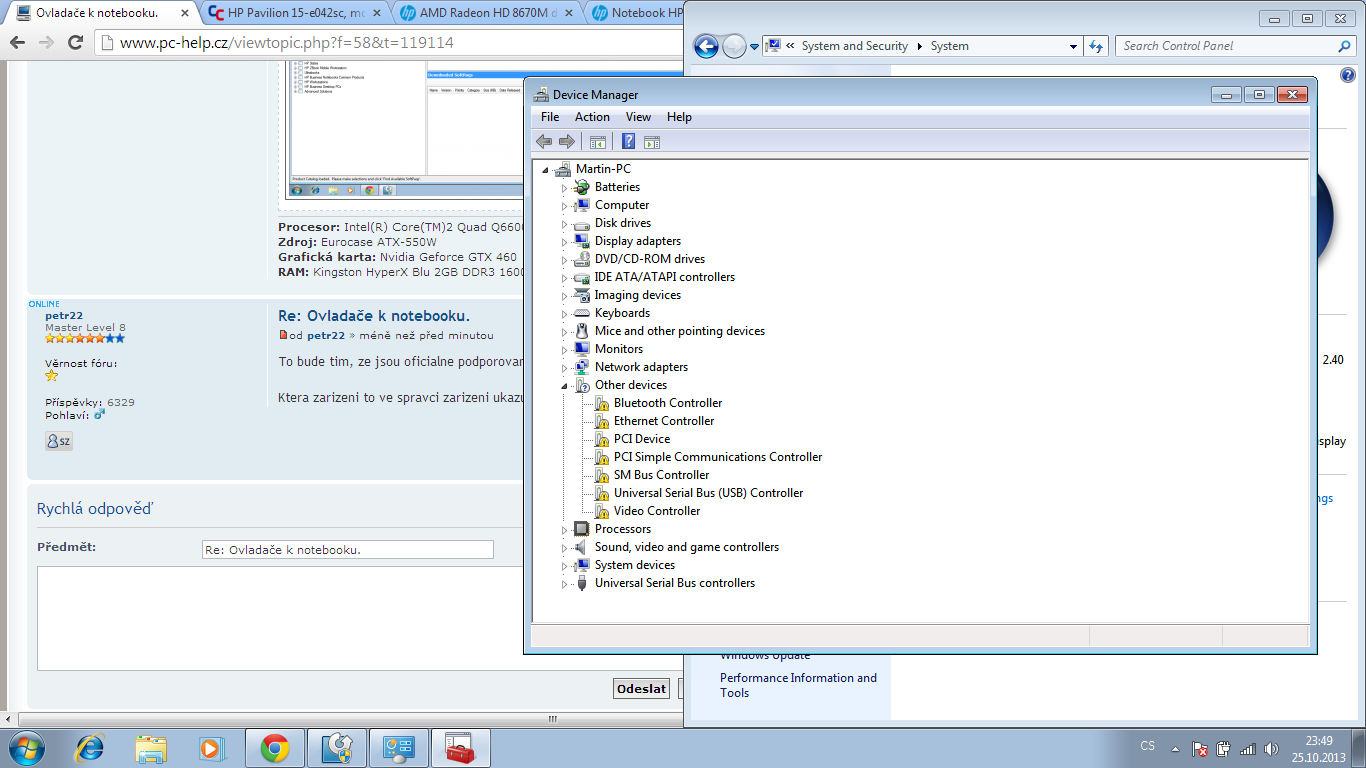Expand the DVD/CD-ROM drives category
Screen dimensions: 1366x768
coord(564,260)
